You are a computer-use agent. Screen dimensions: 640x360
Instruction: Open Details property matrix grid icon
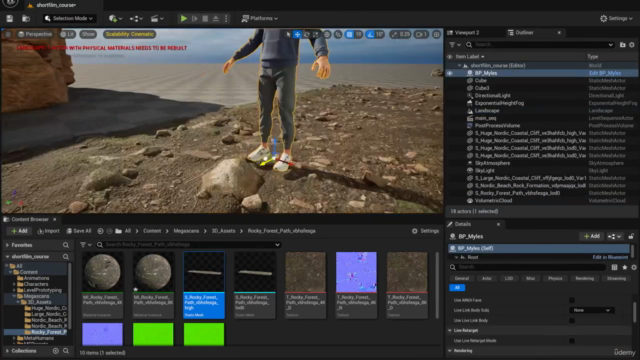coord(614,267)
